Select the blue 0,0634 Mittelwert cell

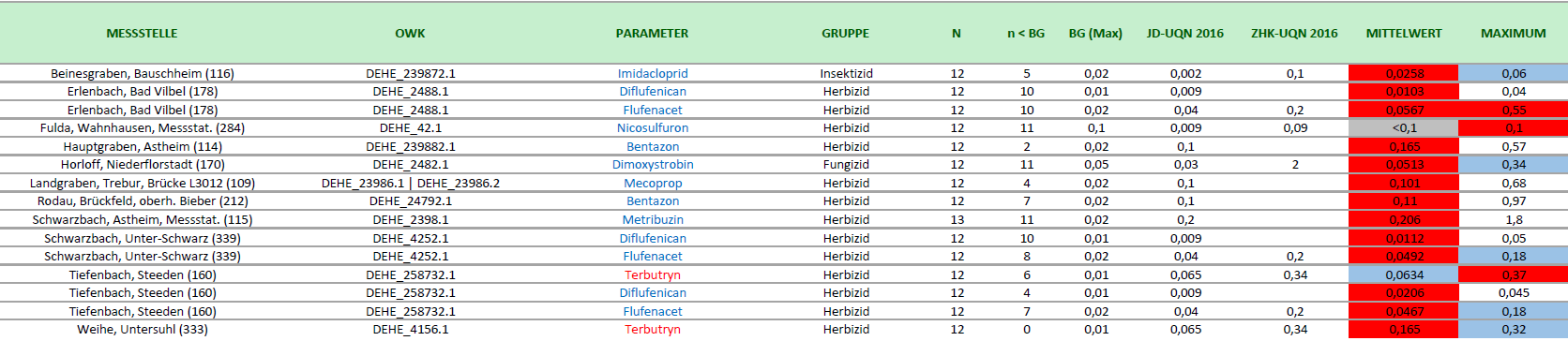pos(1404,275)
